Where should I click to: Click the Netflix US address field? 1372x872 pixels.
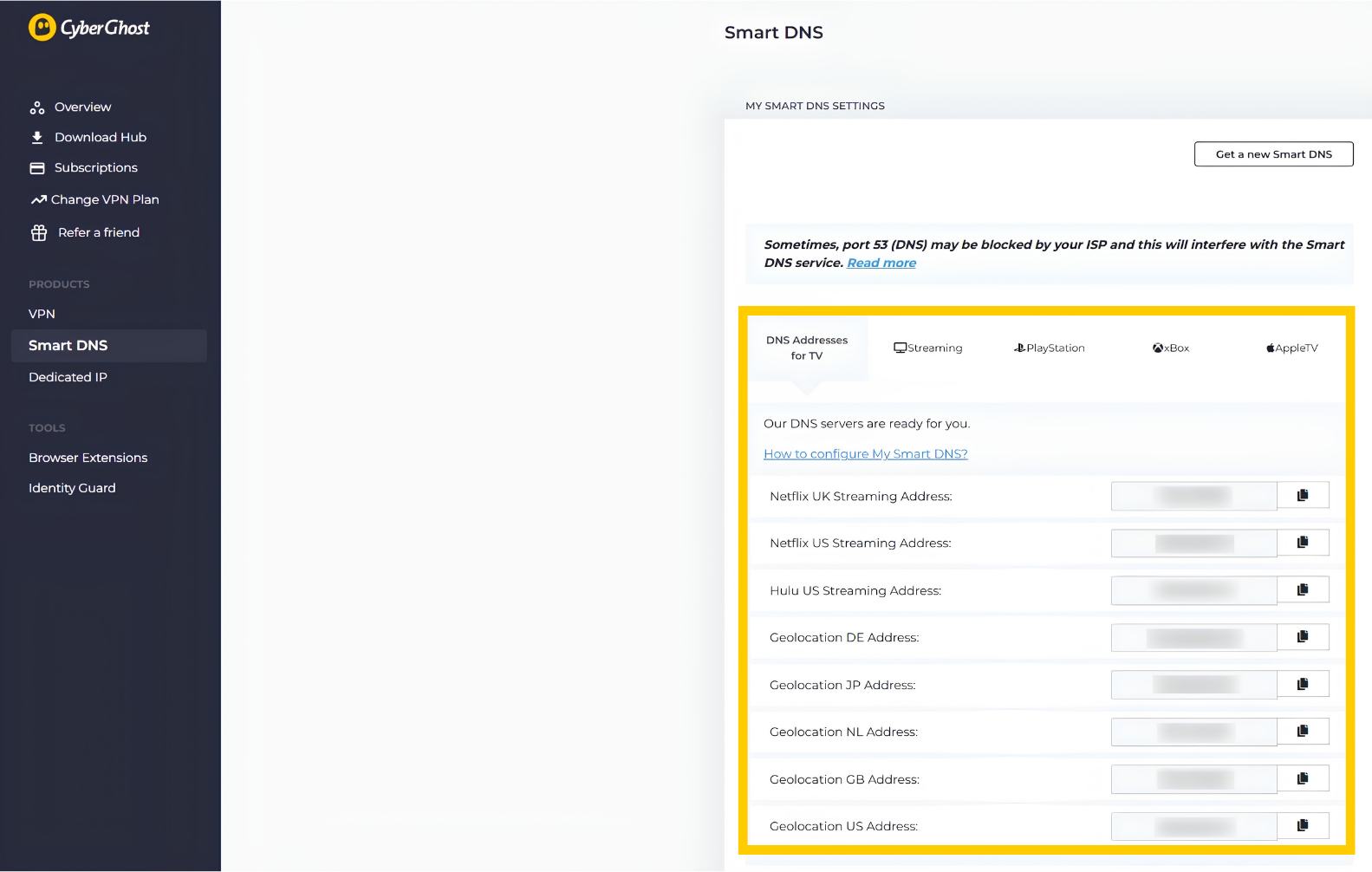(1194, 543)
